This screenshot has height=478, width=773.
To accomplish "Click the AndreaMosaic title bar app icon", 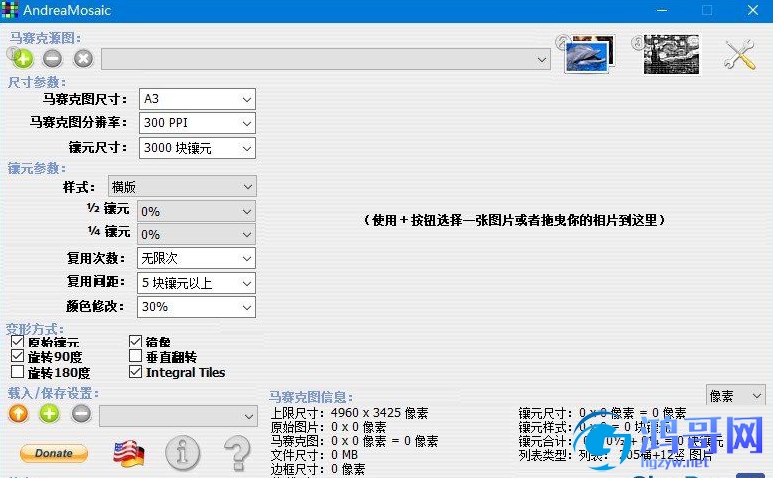I will [x=10, y=10].
